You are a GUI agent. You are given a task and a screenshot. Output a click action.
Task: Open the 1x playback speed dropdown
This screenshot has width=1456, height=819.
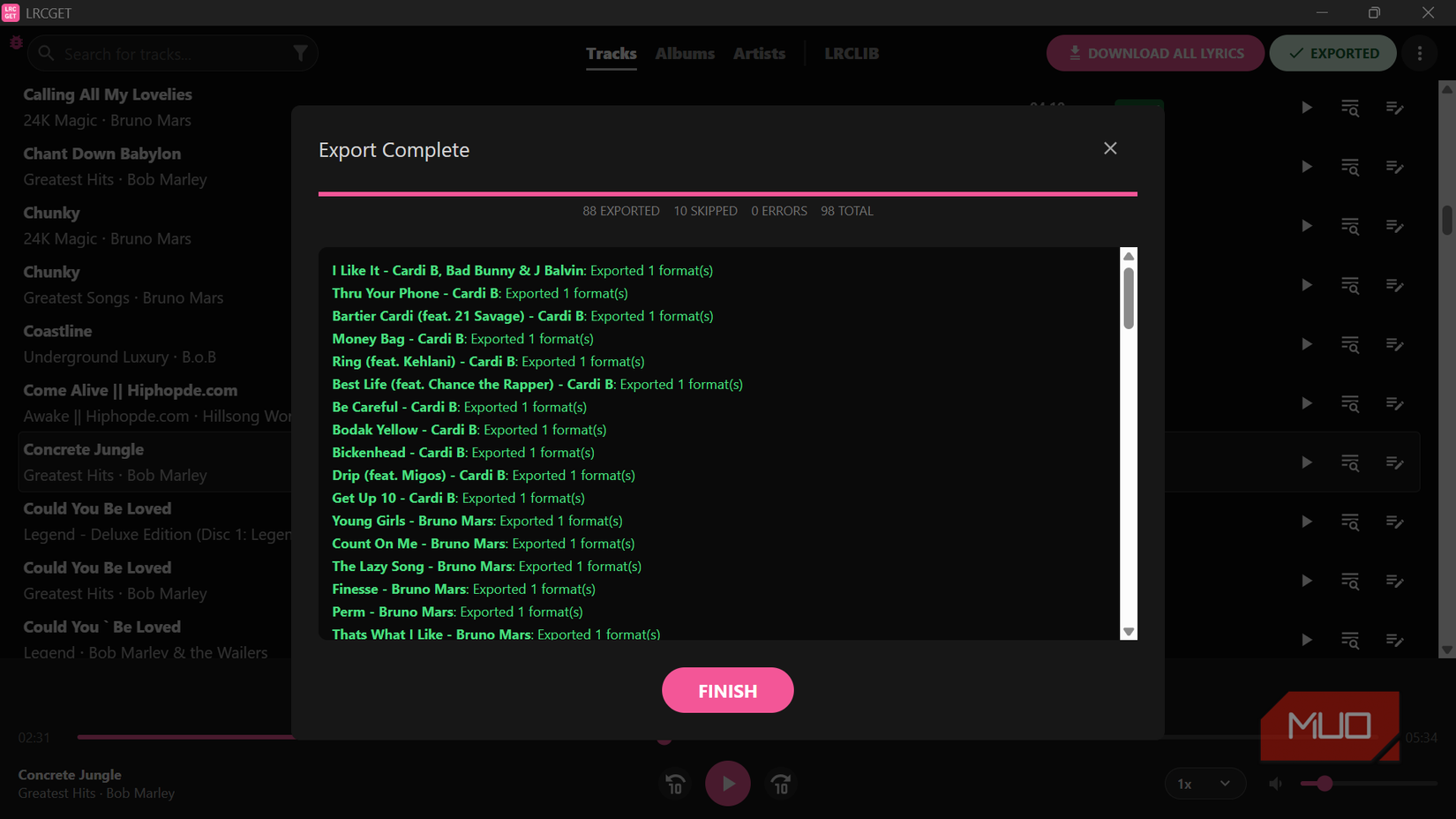pyautogui.click(x=1205, y=784)
